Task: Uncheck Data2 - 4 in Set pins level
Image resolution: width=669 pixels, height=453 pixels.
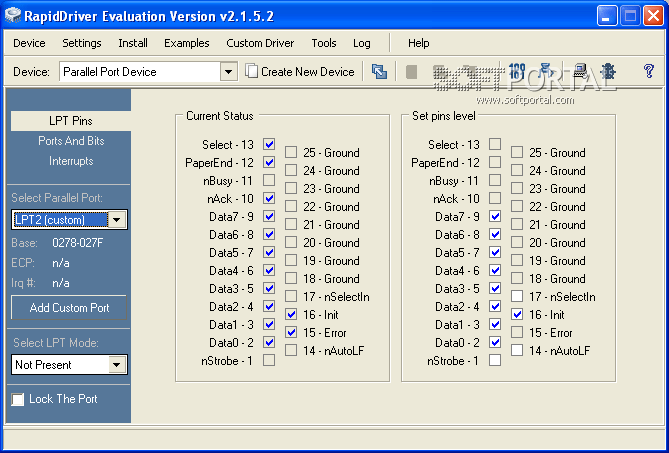Action: point(495,306)
